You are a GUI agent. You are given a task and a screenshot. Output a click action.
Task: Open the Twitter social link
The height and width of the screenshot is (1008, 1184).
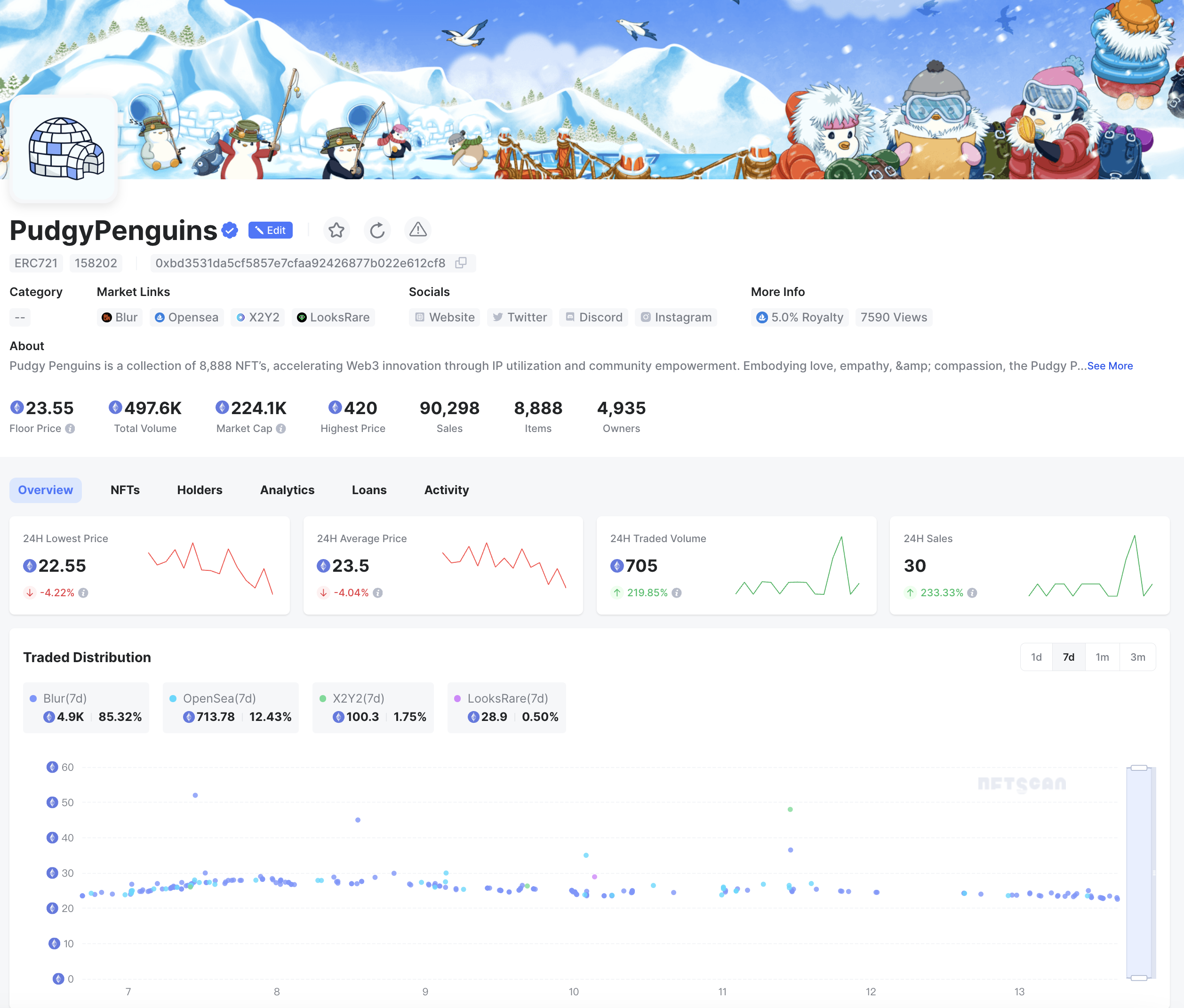tap(520, 317)
